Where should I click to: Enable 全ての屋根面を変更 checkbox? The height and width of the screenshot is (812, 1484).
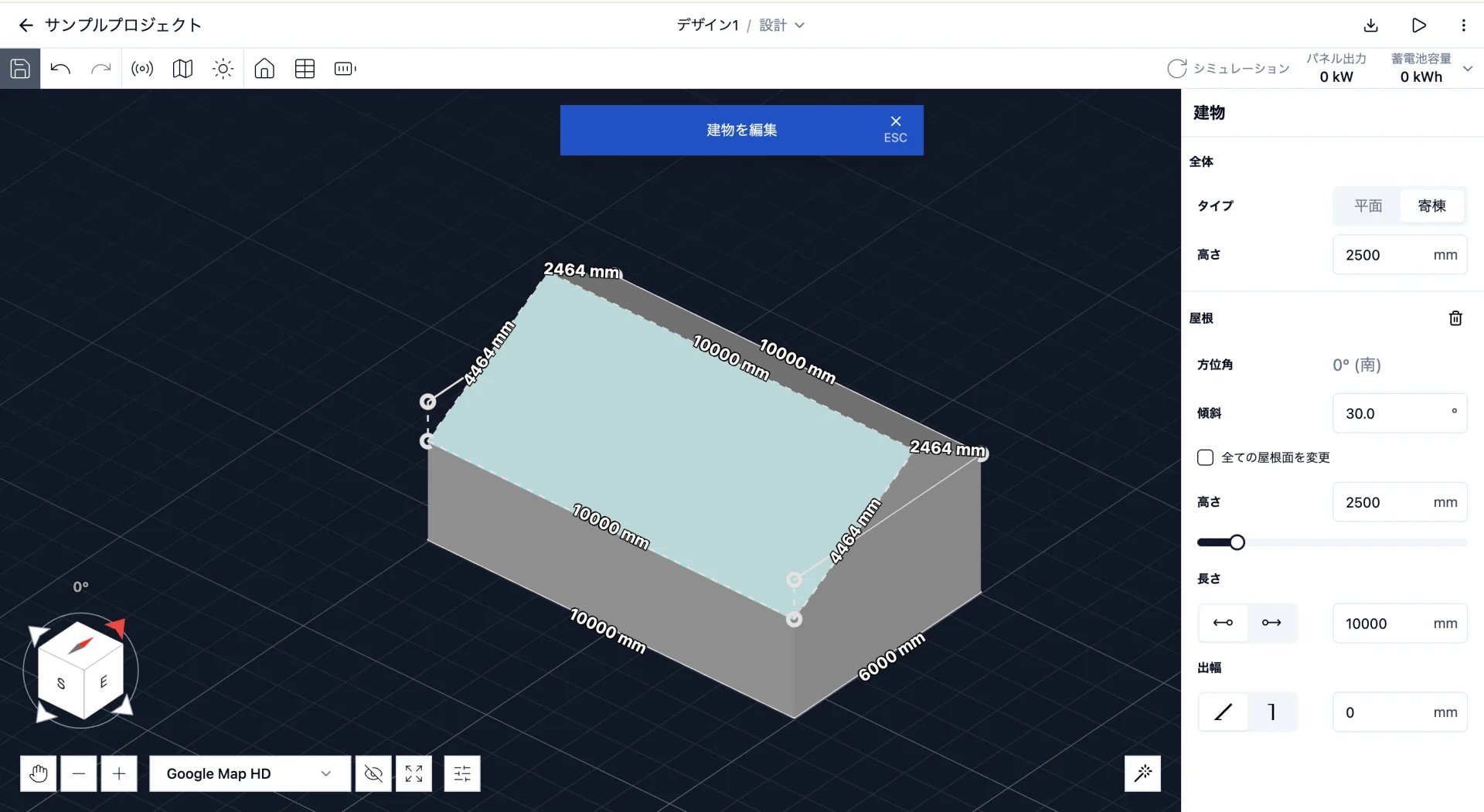1205,457
